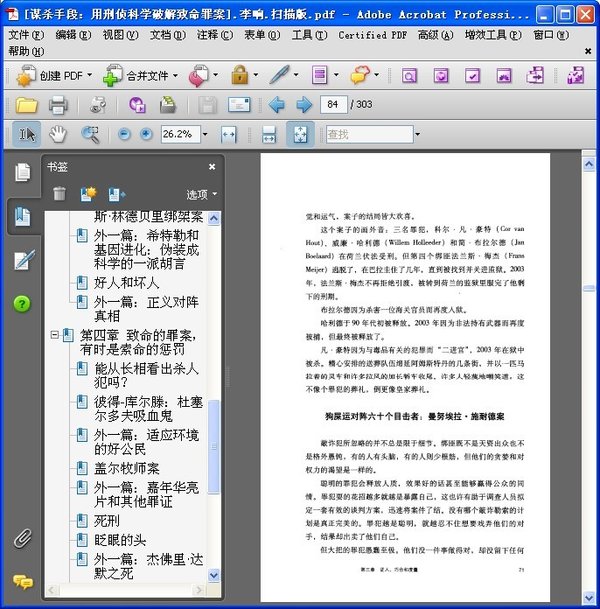Open the Secure padlock dropdown arrow
This screenshot has height=609, width=600.
click(x=256, y=74)
